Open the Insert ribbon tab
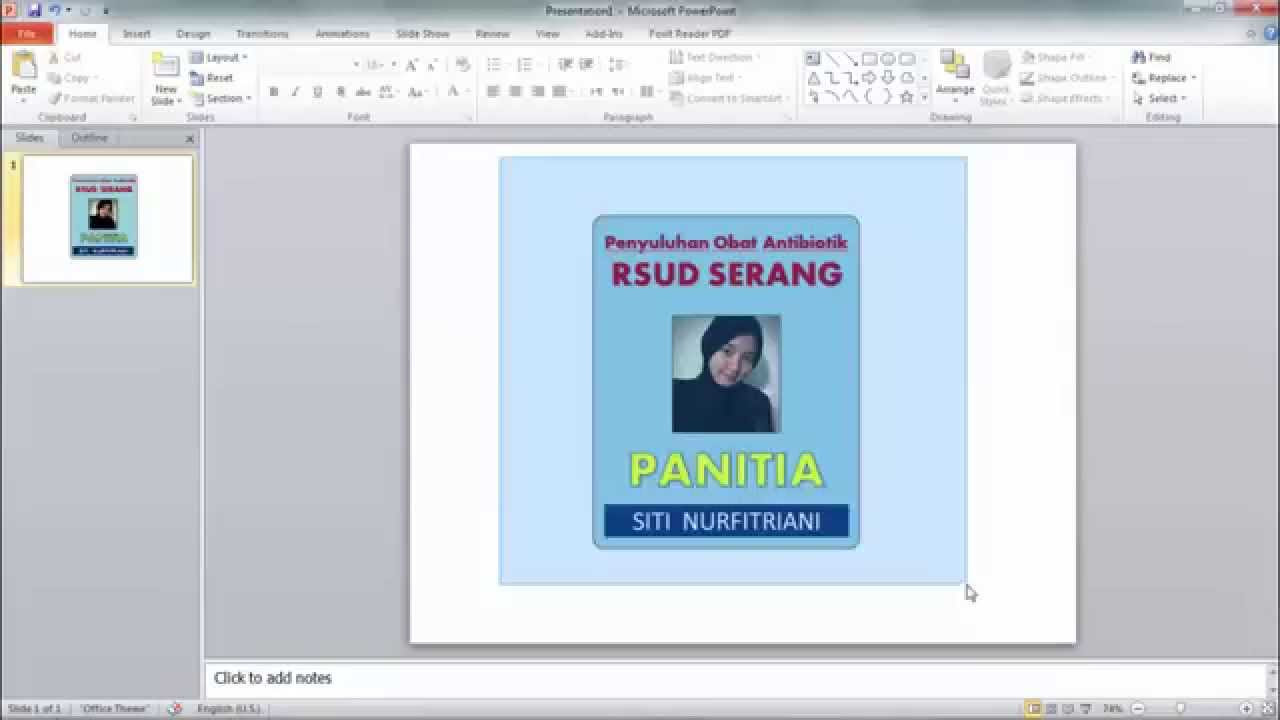The height and width of the screenshot is (720, 1280). [136, 34]
